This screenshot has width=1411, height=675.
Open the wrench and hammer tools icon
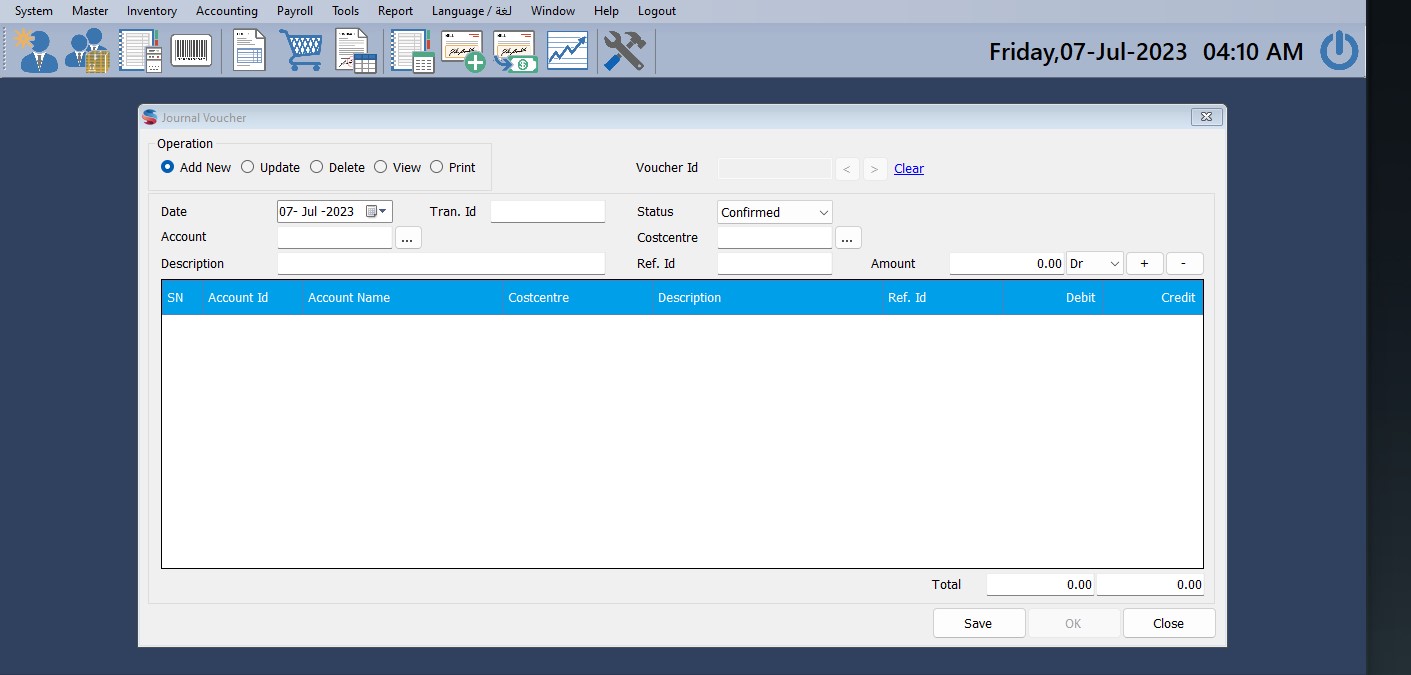[x=624, y=50]
